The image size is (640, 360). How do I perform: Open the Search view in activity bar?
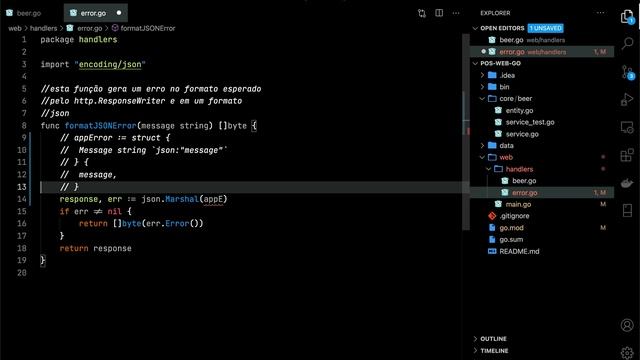[x=627, y=43]
